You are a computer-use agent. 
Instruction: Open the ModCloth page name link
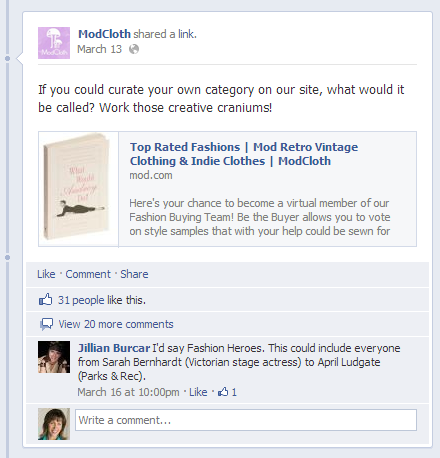(x=104, y=34)
